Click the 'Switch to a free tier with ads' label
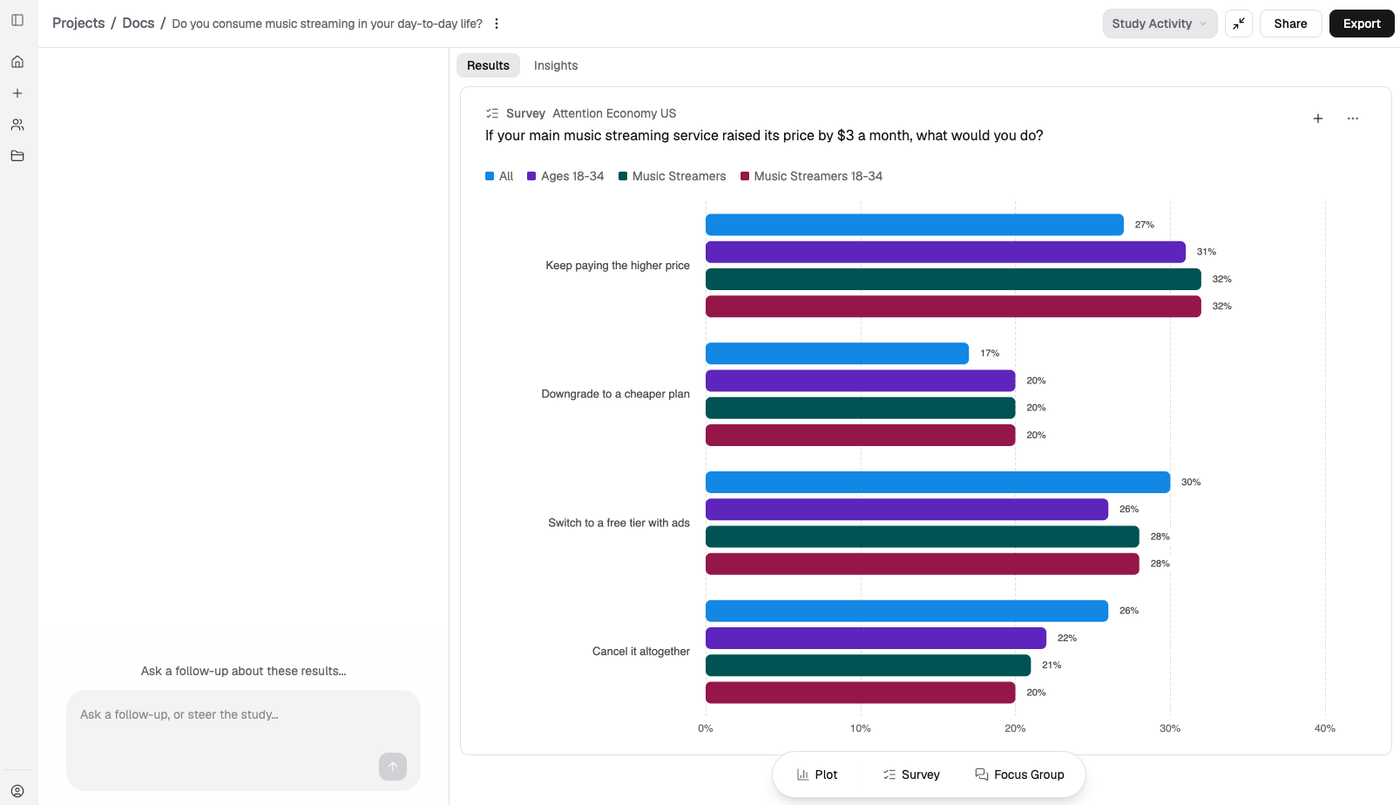1400x805 pixels. point(619,523)
